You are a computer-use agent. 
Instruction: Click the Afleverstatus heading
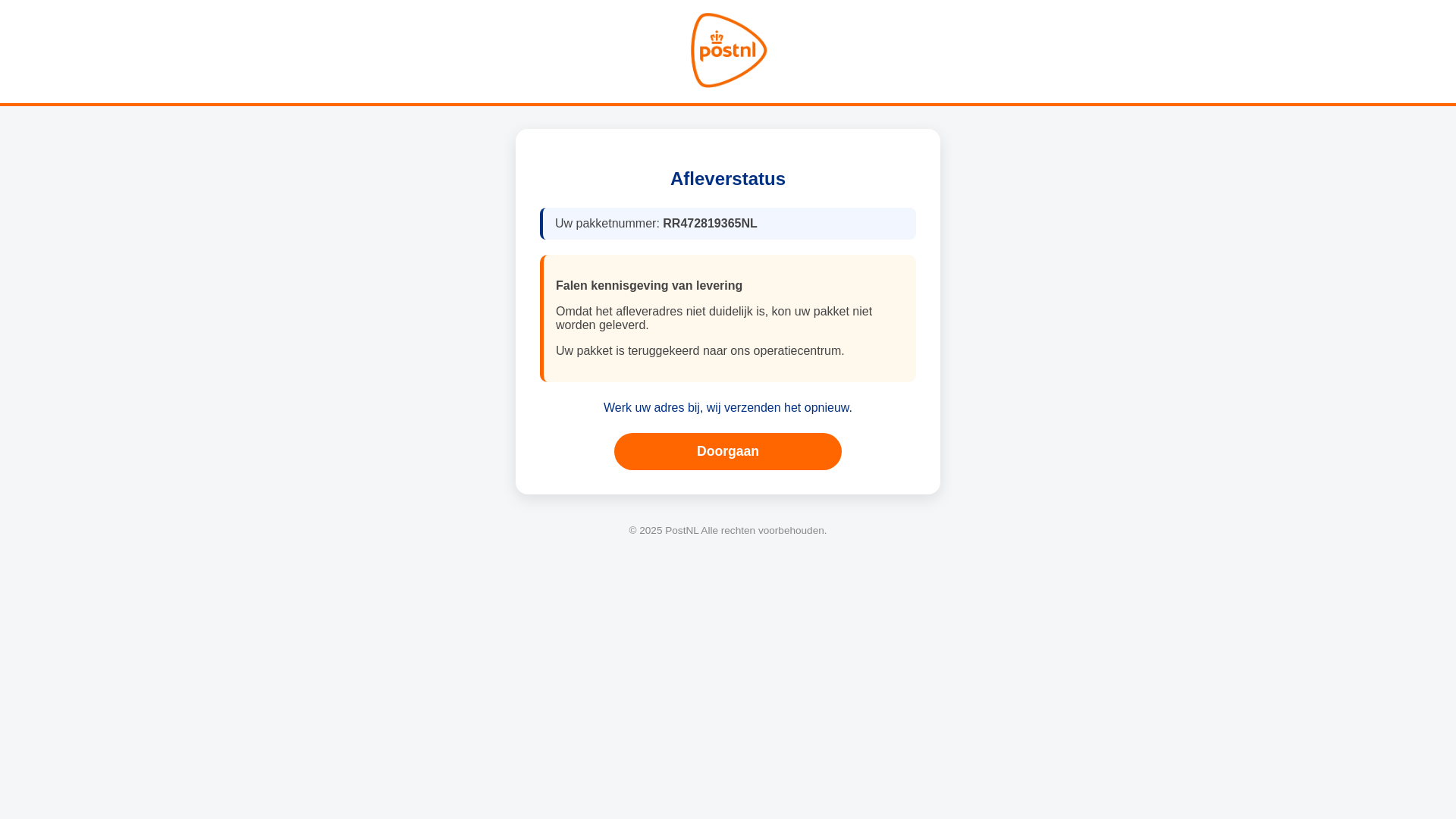point(728,179)
